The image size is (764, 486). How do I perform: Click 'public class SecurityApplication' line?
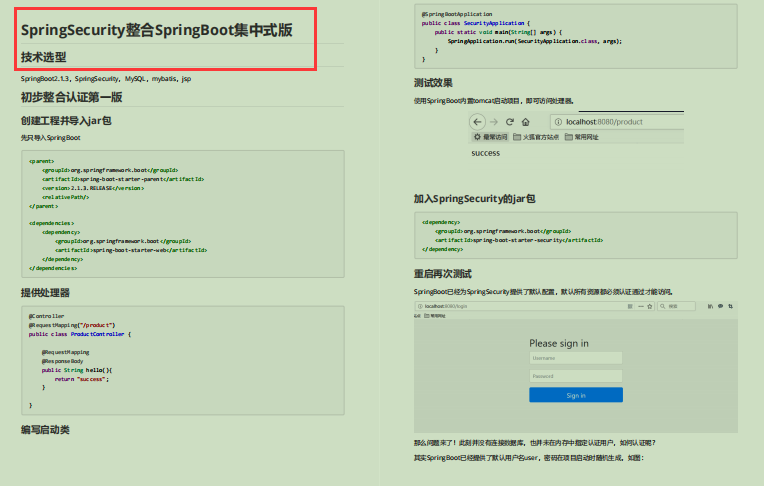tap(476, 23)
